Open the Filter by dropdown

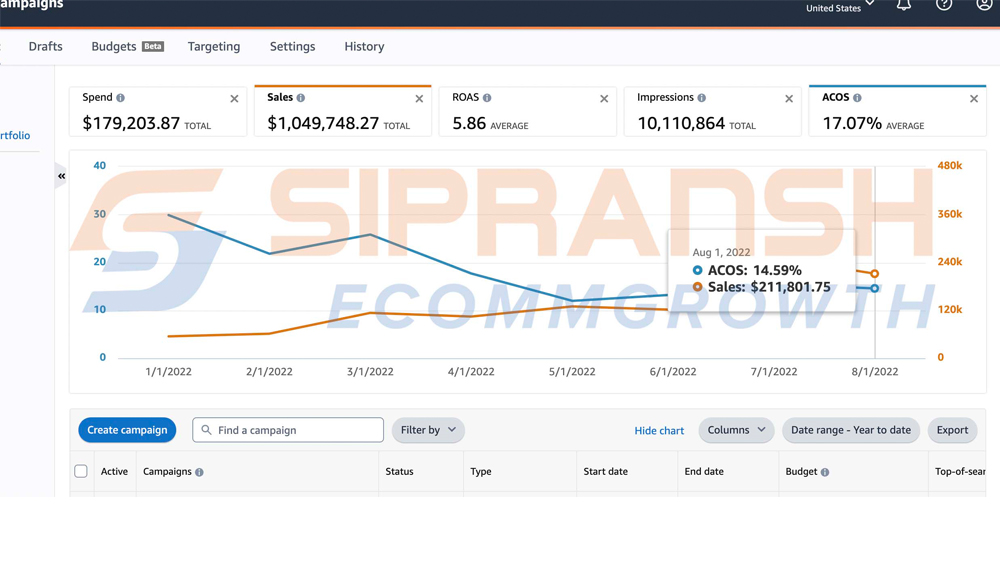(428, 430)
